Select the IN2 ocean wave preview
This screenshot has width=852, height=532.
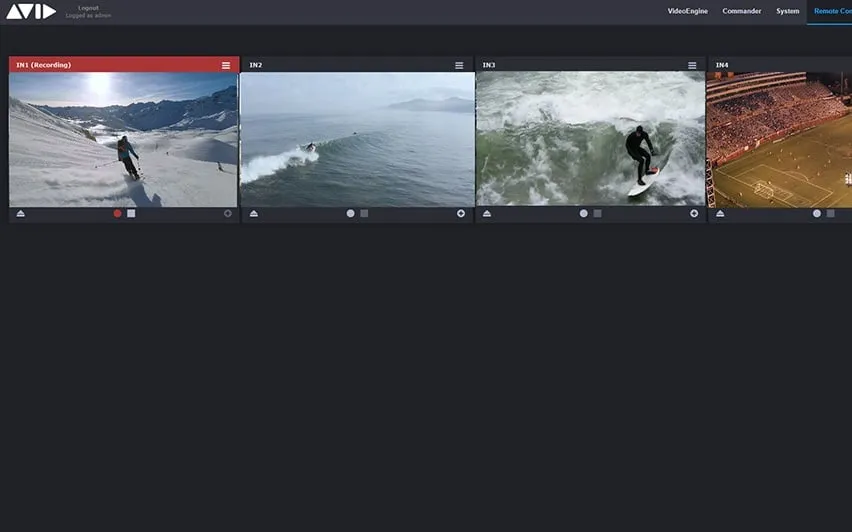click(358, 140)
